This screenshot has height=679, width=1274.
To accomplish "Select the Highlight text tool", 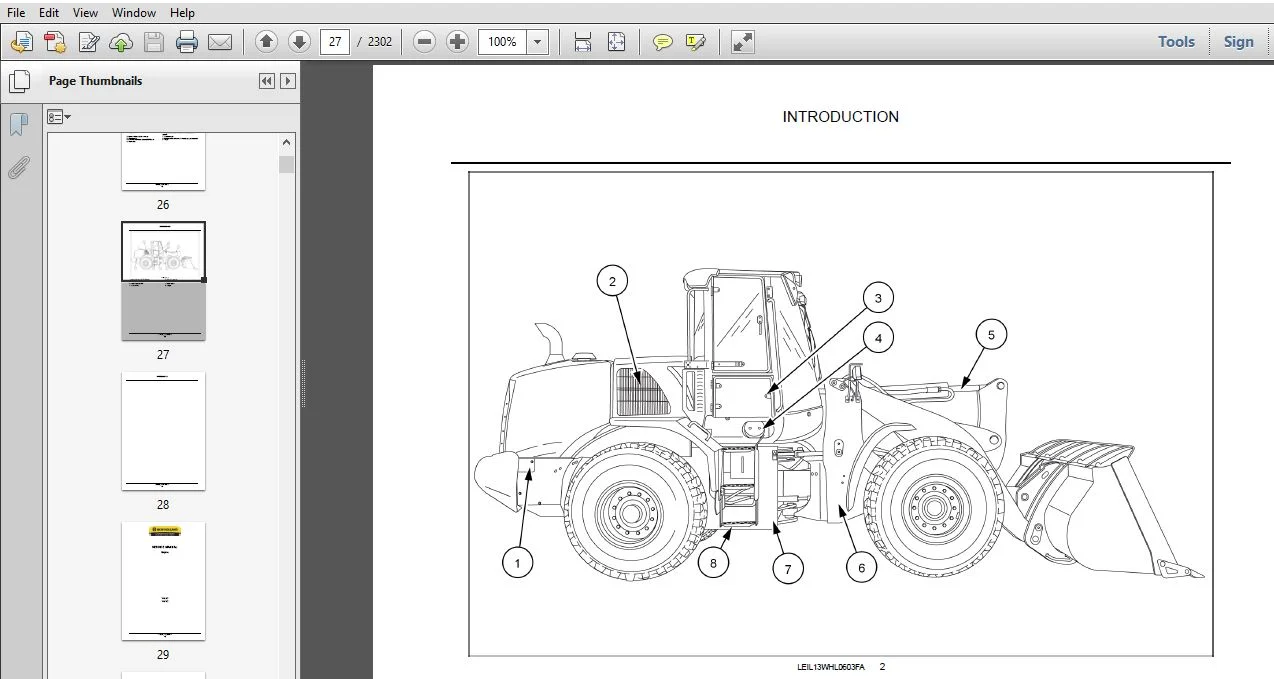I will (696, 42).
